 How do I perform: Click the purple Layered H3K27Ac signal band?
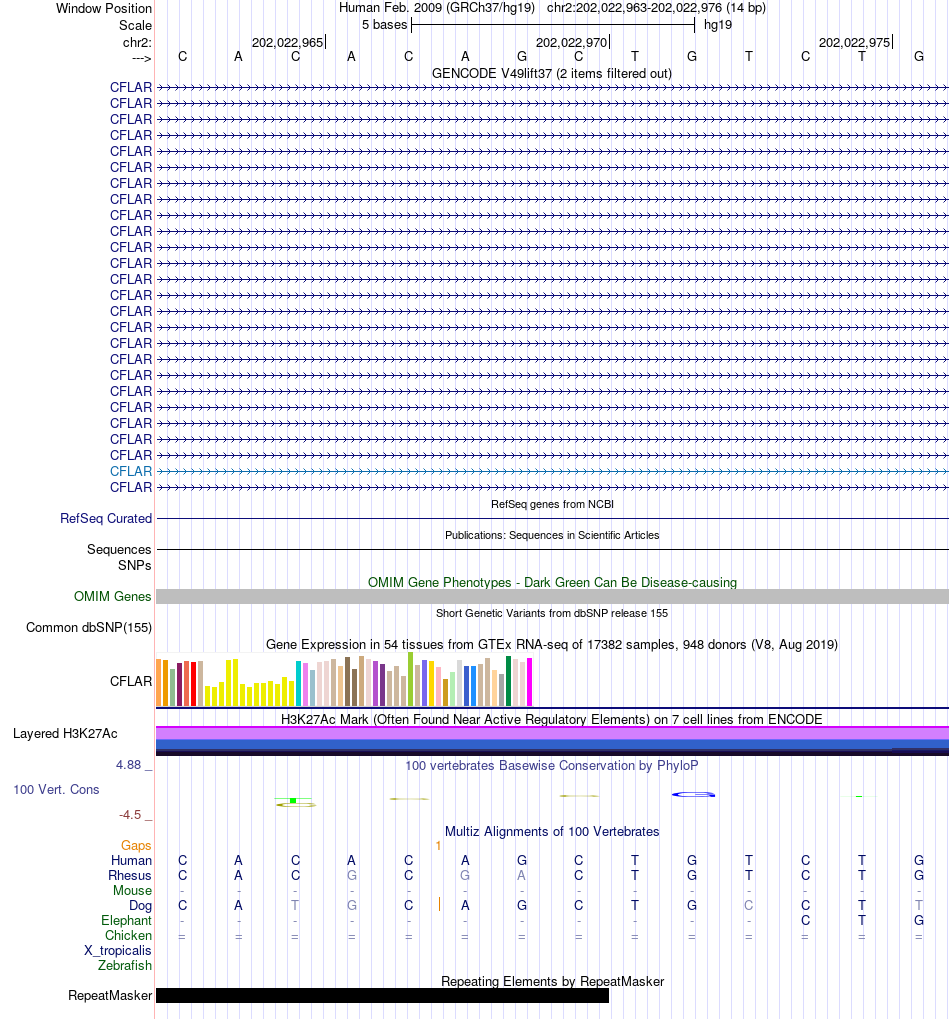pyautogui.click(x=552, y=733)
